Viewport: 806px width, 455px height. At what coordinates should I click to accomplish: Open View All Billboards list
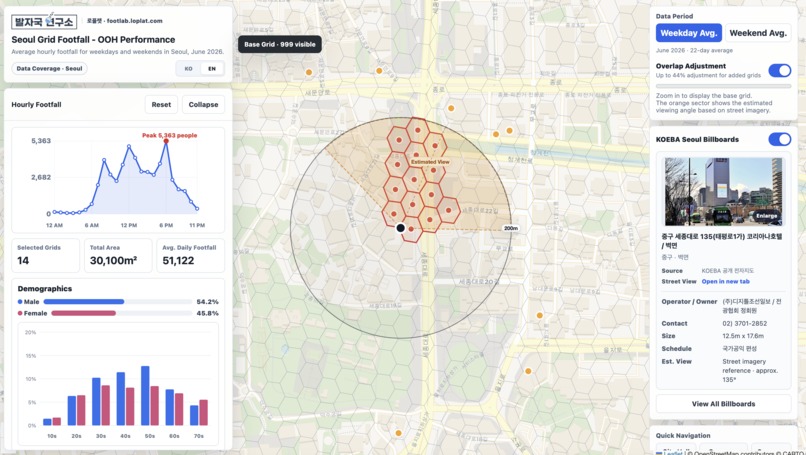pos(723,404)
